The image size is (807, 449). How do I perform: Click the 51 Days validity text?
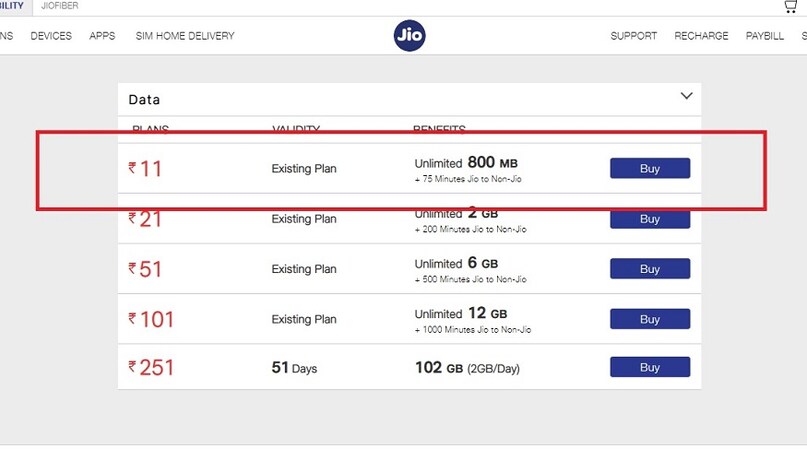294,368
